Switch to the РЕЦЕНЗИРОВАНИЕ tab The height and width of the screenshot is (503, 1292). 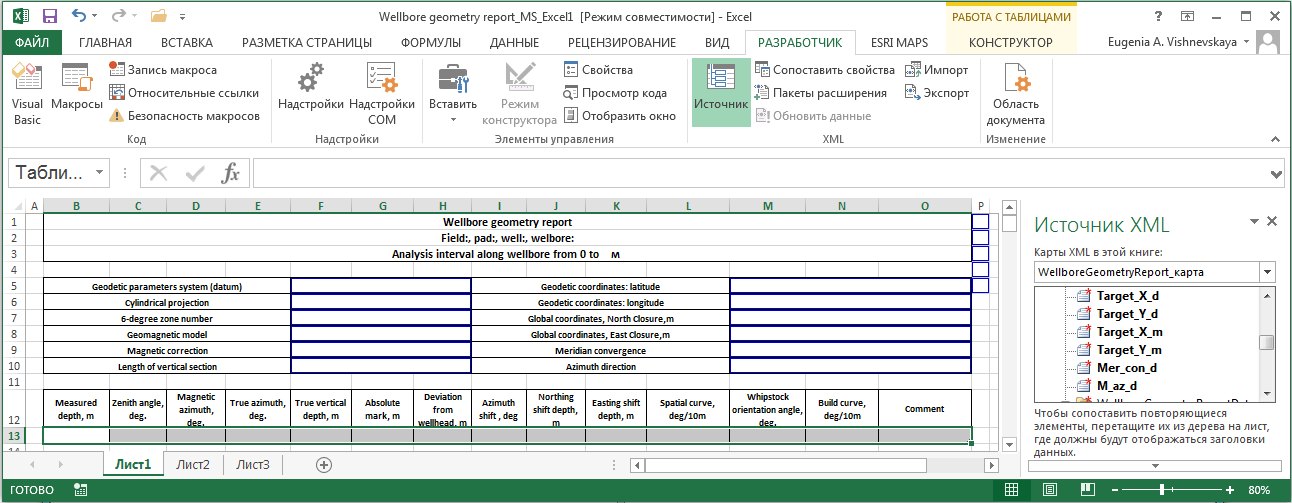(622, 42)
